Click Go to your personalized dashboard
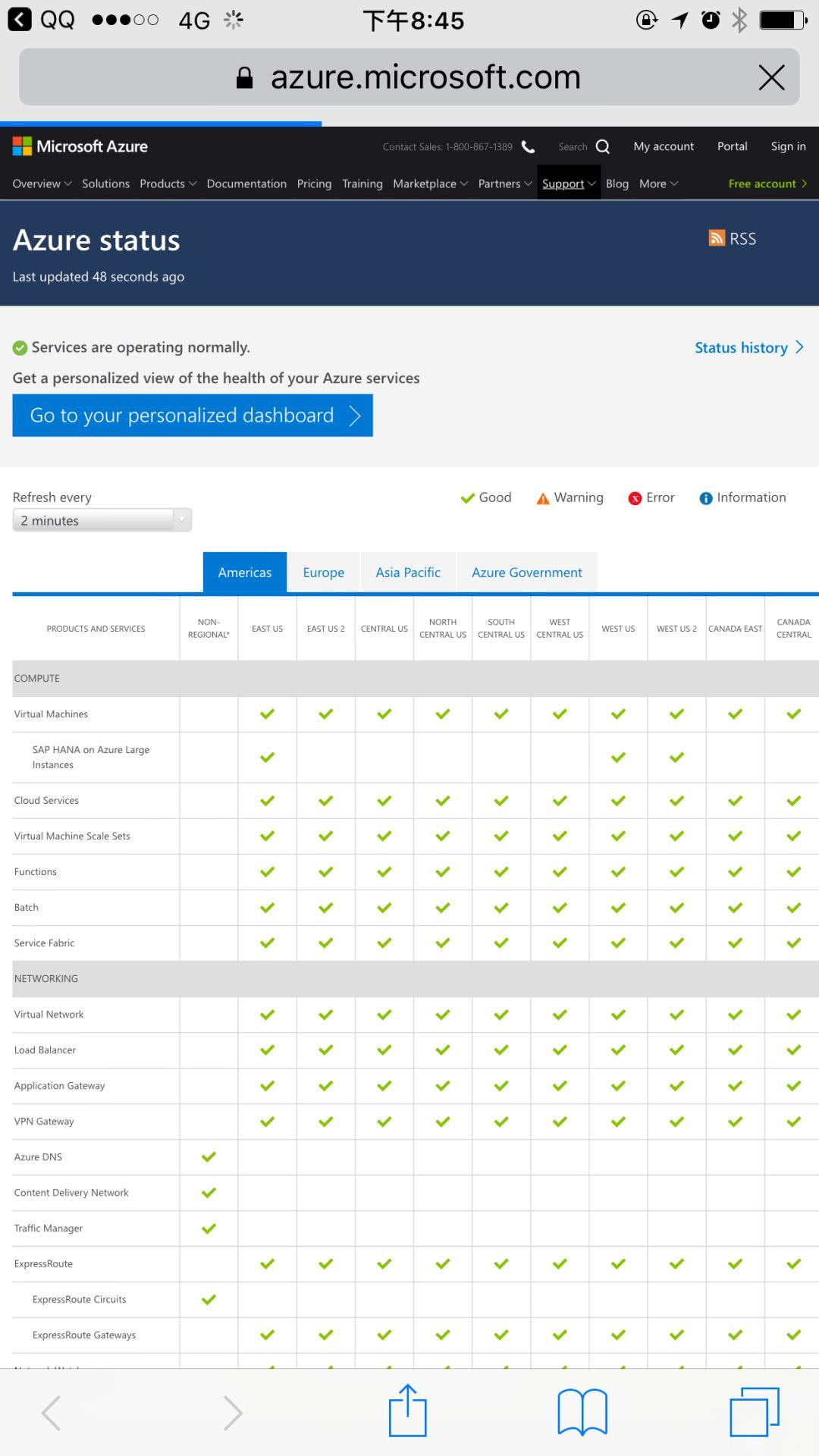This screenshot has width=819, height=1456. coord(193,416)
